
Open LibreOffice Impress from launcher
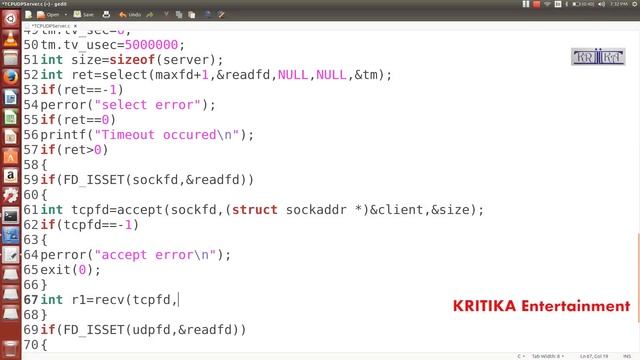[11, 137]
